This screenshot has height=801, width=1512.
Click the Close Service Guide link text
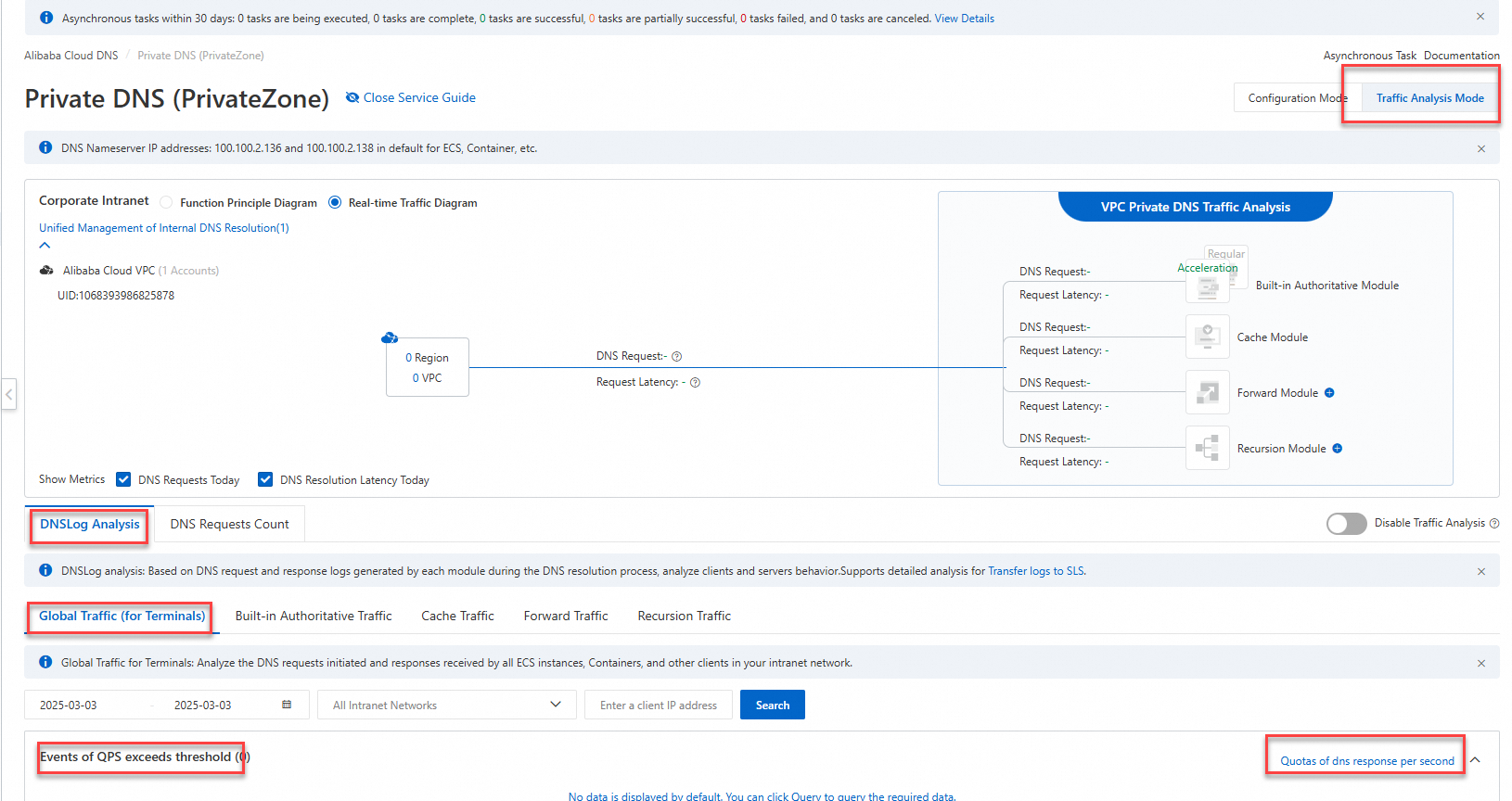click(419, 97)
